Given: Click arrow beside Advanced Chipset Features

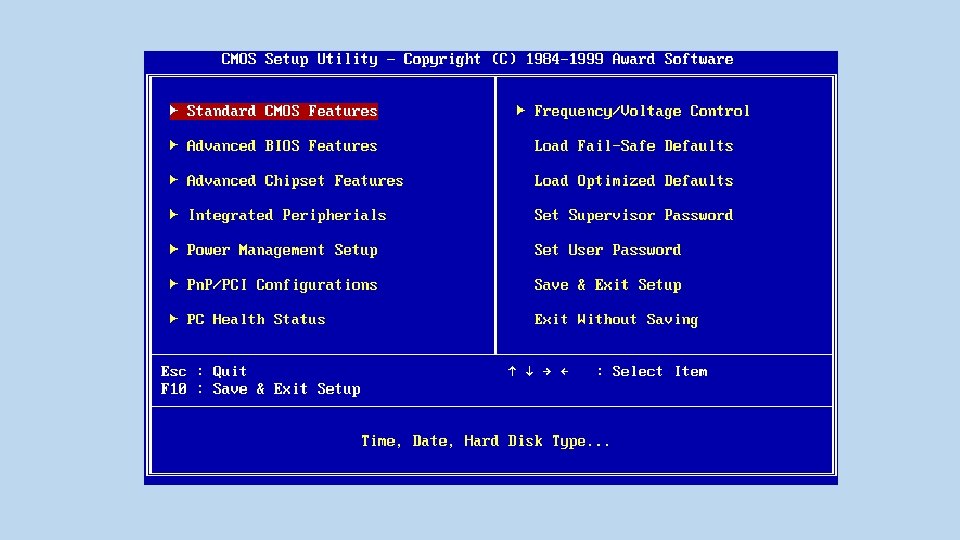Looking at the screenshot, I should (x=174, y=180).
